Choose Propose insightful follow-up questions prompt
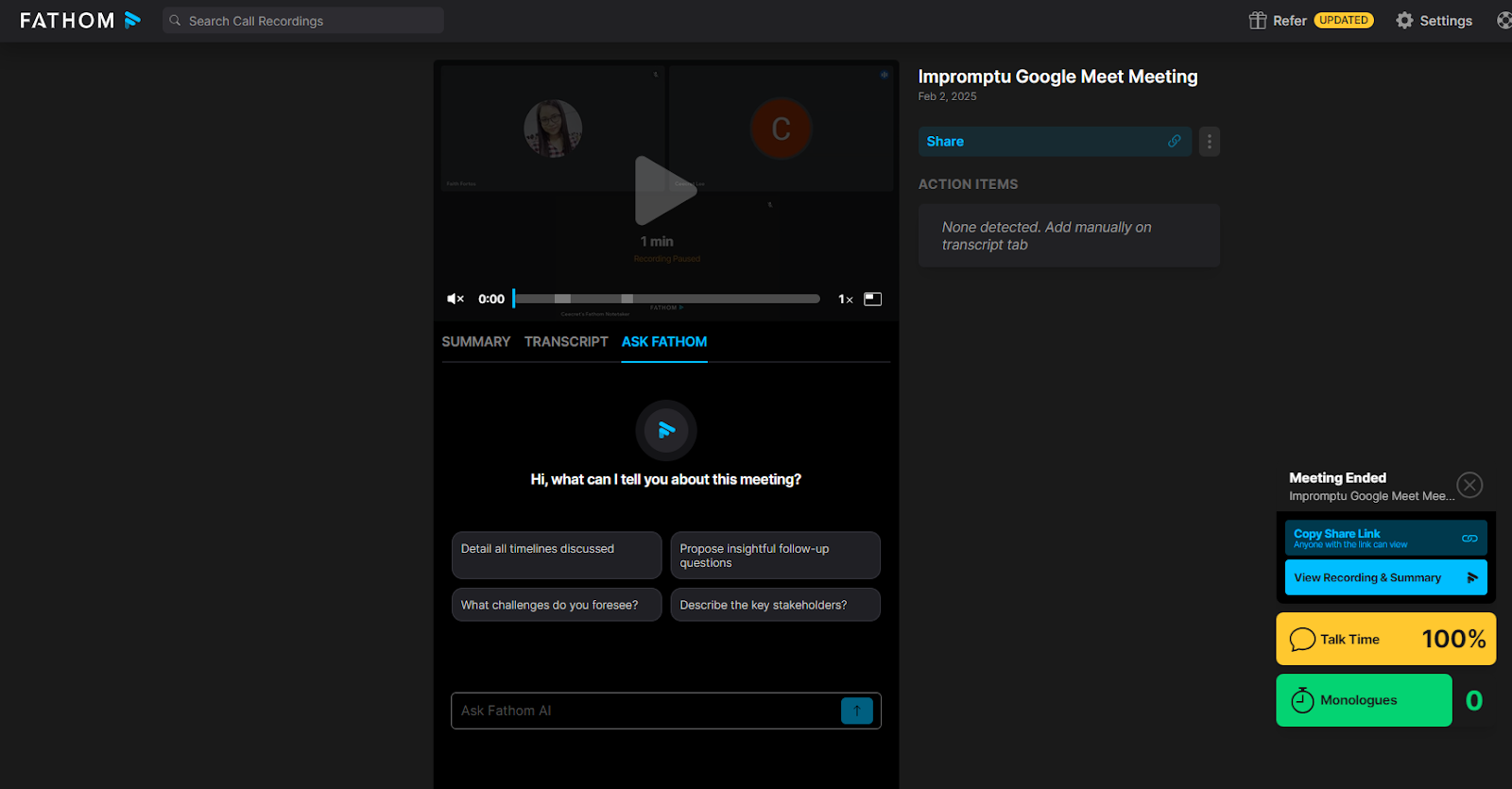 [x=775, y=555]
